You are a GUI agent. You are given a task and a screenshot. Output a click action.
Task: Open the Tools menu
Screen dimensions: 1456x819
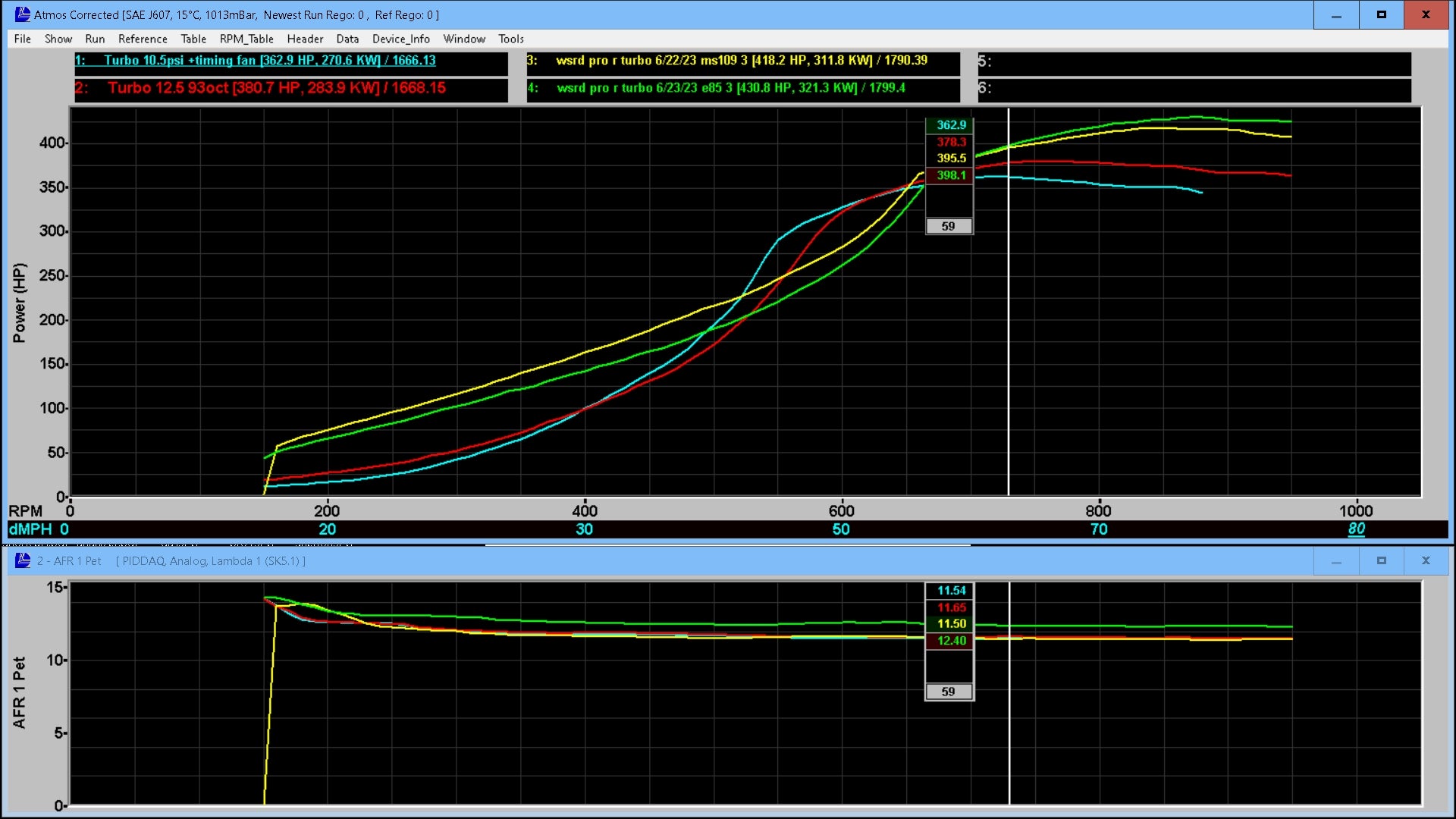point(510,39)
